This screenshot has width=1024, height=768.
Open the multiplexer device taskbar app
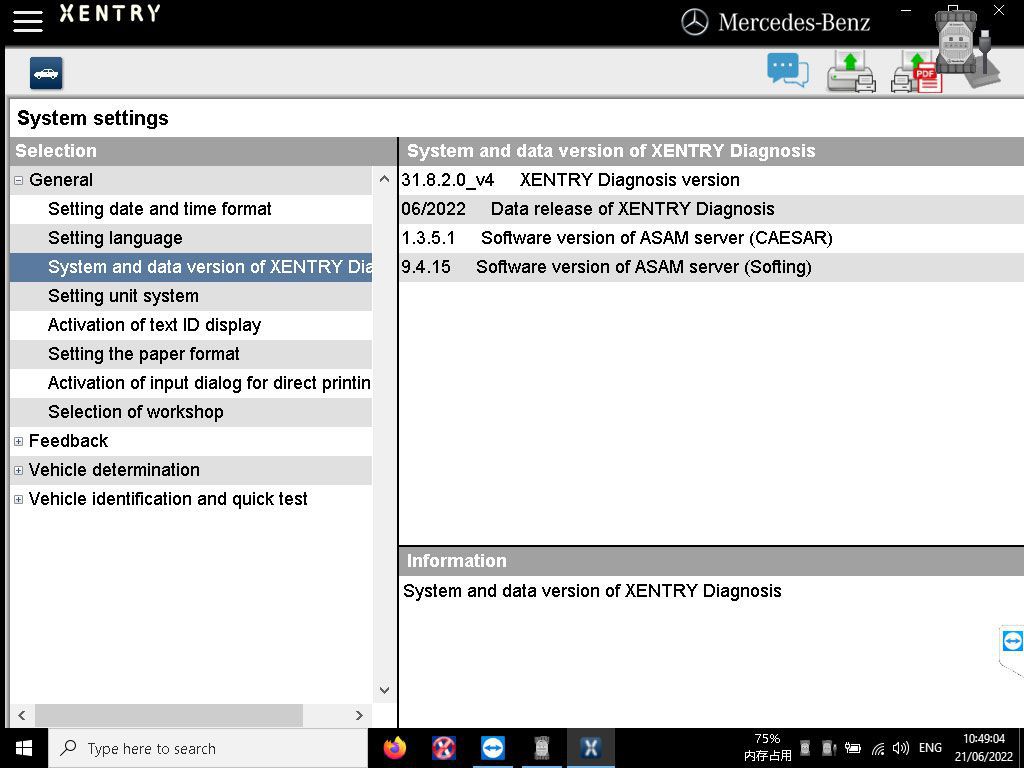click(541, 748)
